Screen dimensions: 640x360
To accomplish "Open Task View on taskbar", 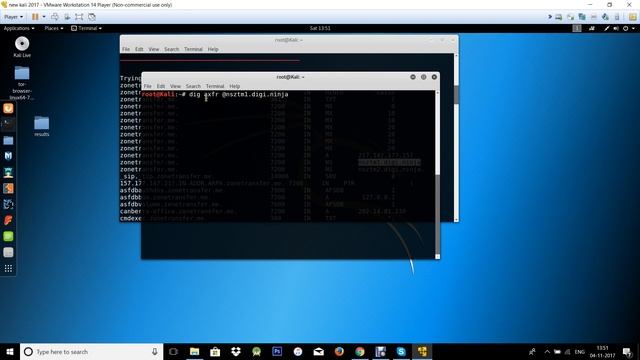I will coord(173,351).
